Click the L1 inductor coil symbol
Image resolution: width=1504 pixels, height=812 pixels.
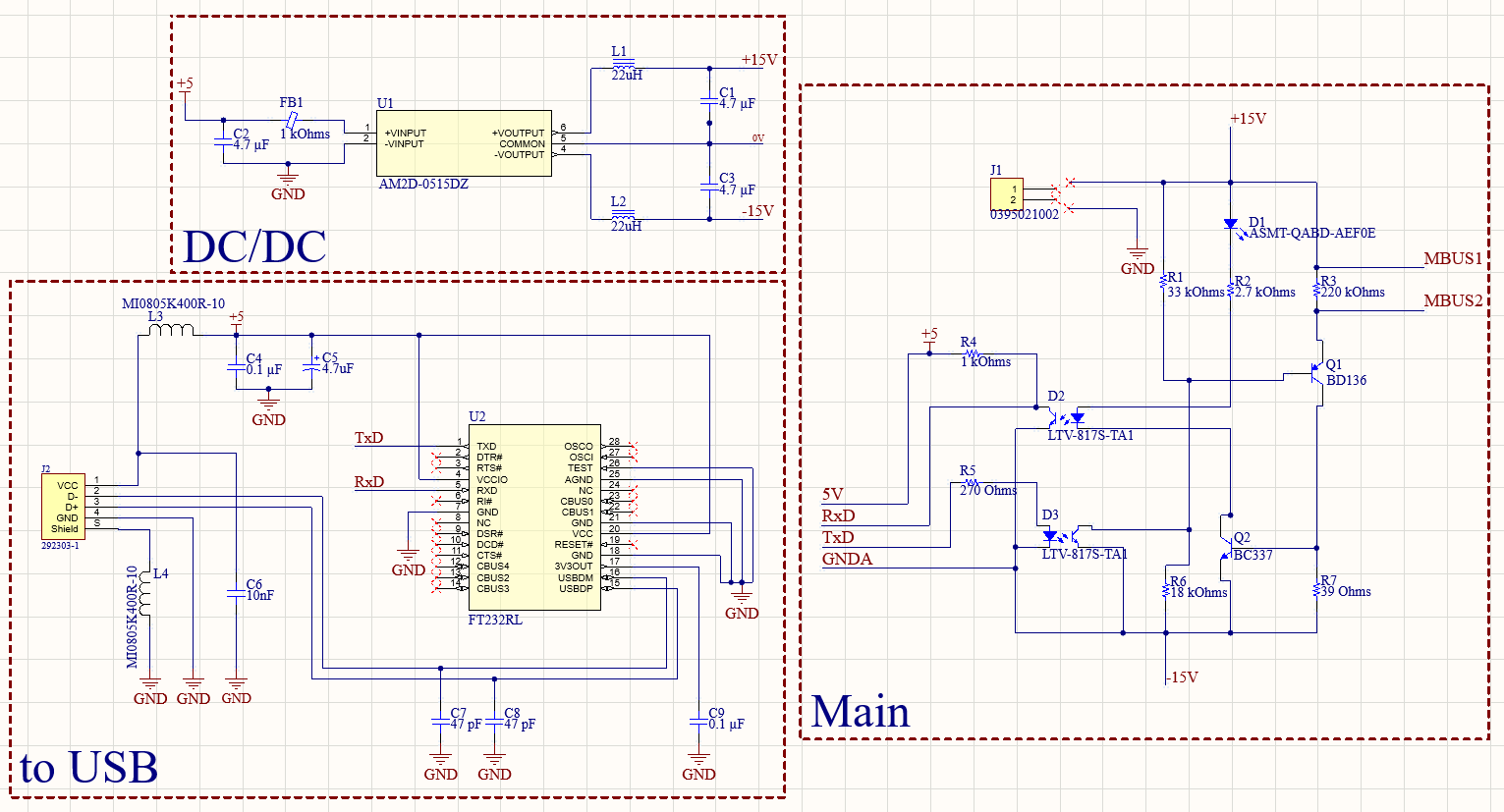[623, 66]
